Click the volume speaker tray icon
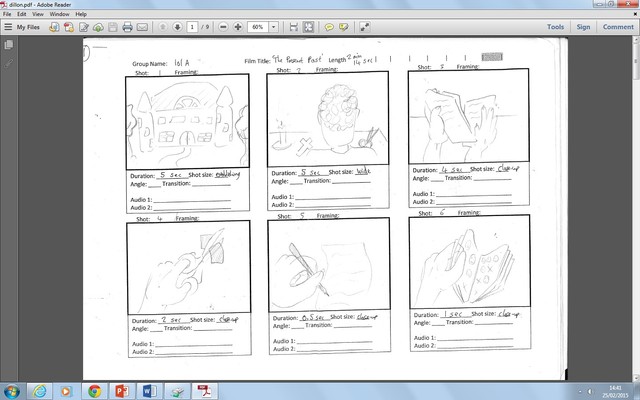 point(590,392)
